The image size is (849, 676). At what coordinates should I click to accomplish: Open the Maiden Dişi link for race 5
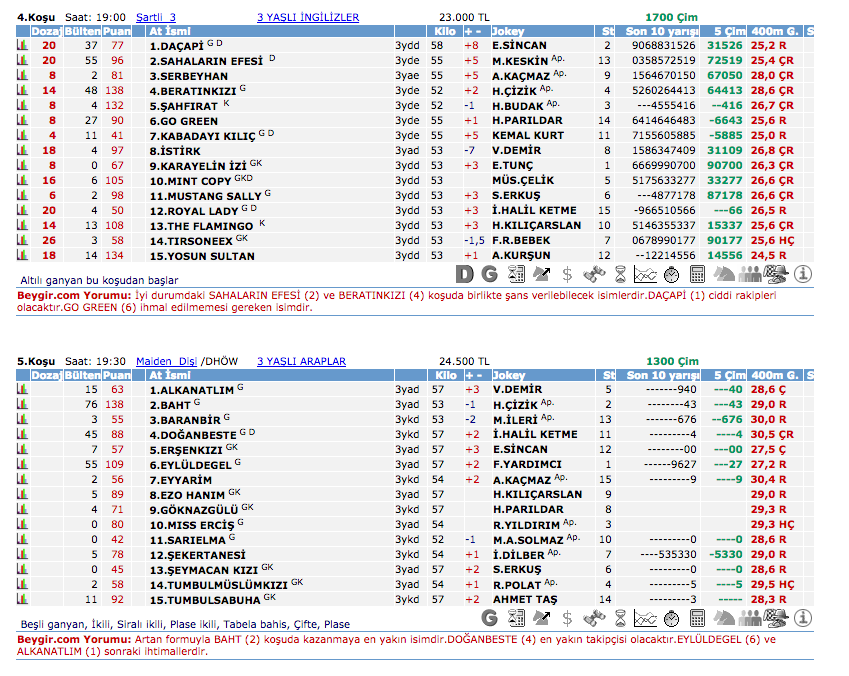pos(167,361)
